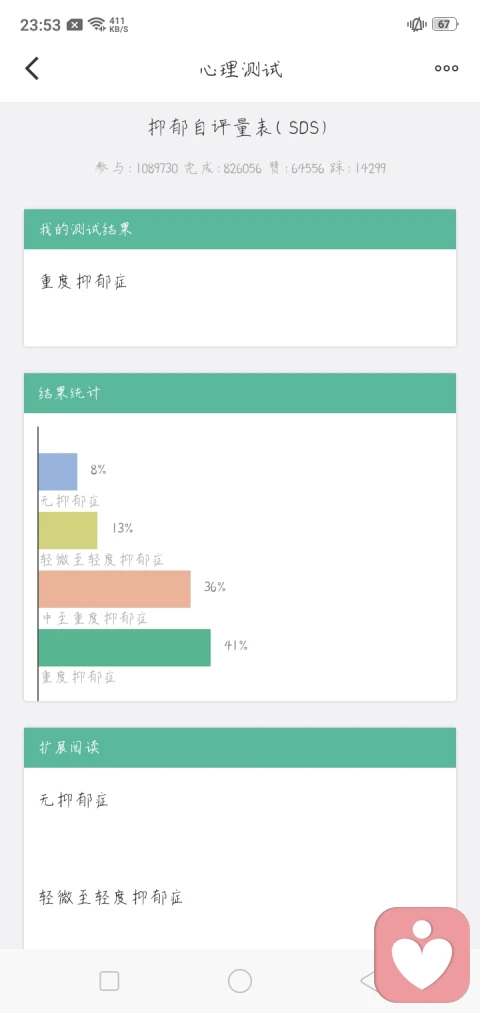Tap the Wi-Fi status icon
The height and width of the screenshot is (1013, 480).
[97, 25]
